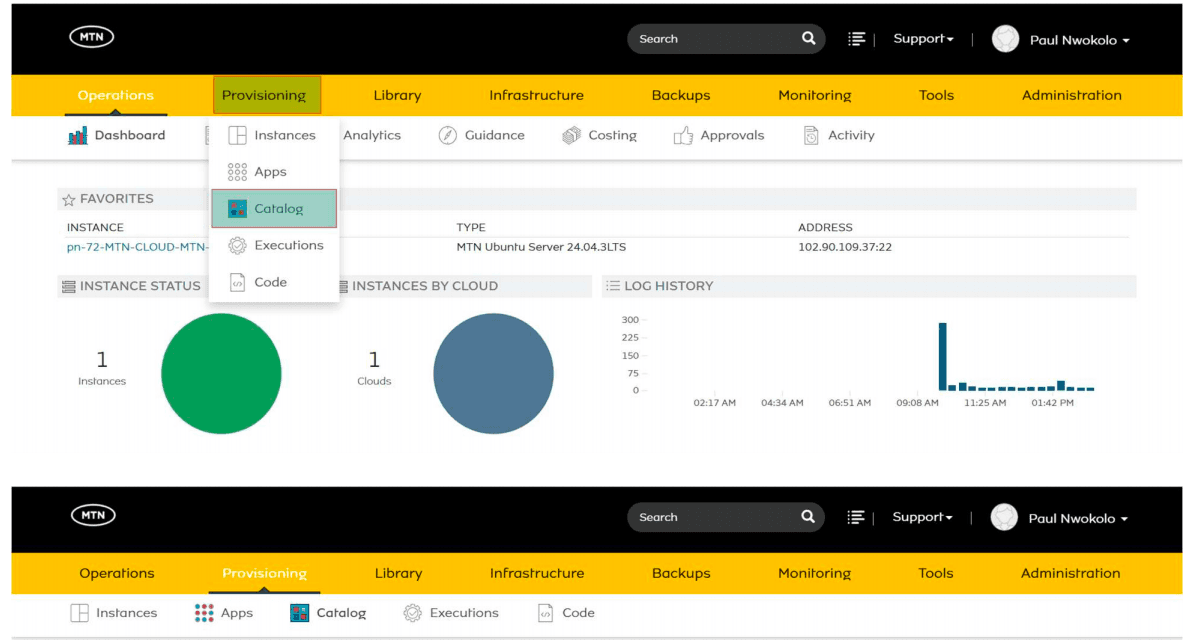Click the green Instance Status pie chart
The height and width of the screenshot is (640, 1192).
click(221, 373)
